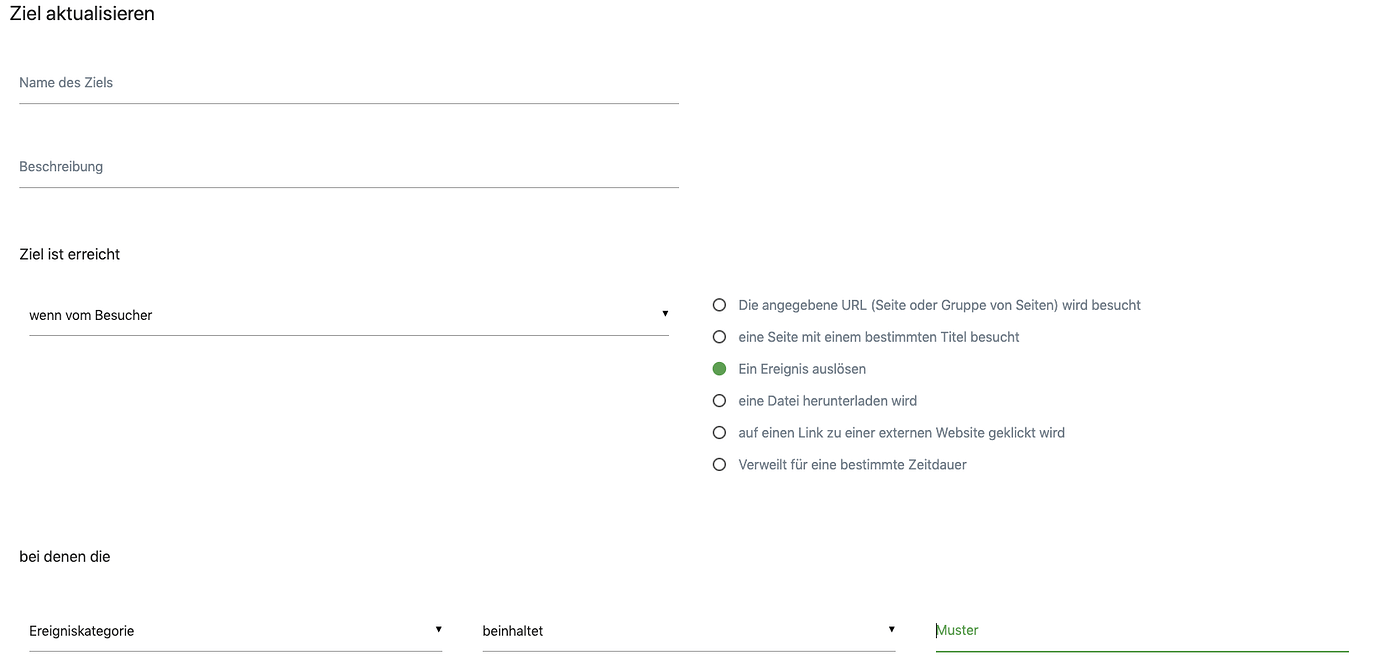The height and width of the screenshot is (670, 1380).
Task: Click the 'bei denen die' label
Action: pyautogui.click(x=65, y=556)
